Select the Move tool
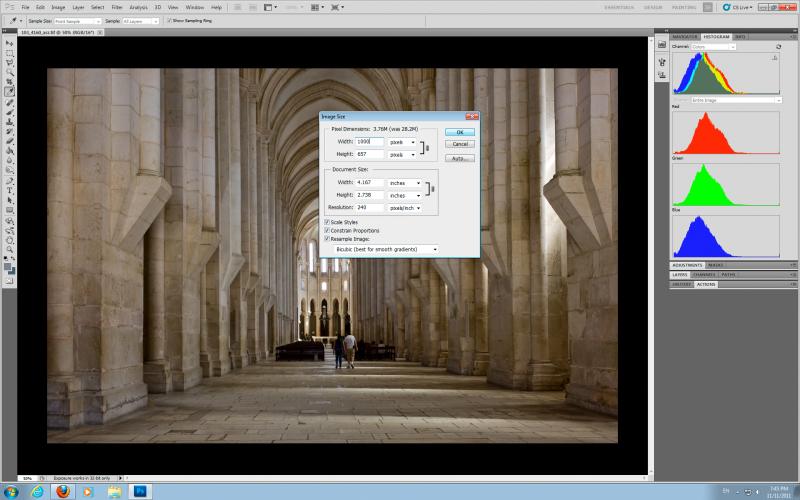 pos(9,43)
